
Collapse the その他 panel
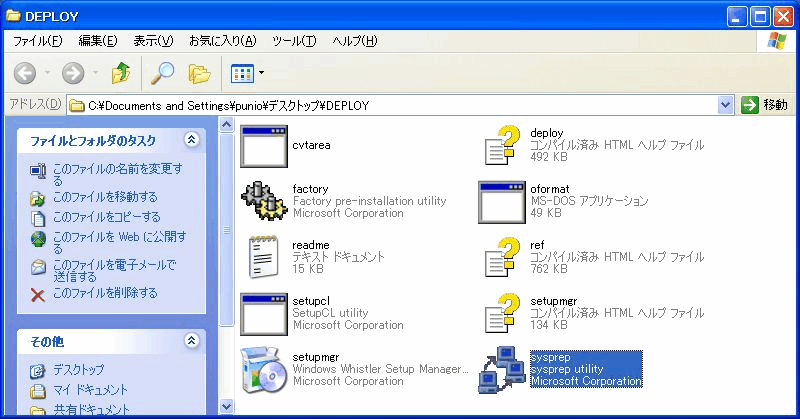(x=191, y=341)
